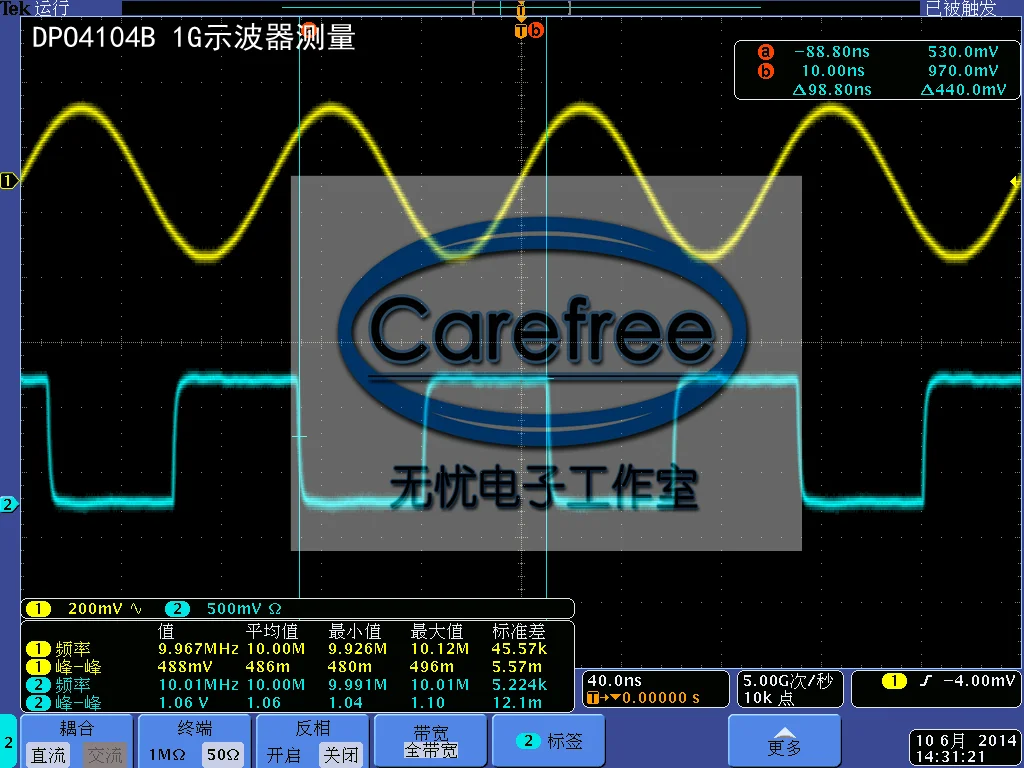The width and height of the screenshot is (1024, 768).
Task: Open the channel 2 标签 label menu
Action: click(549, 742)
